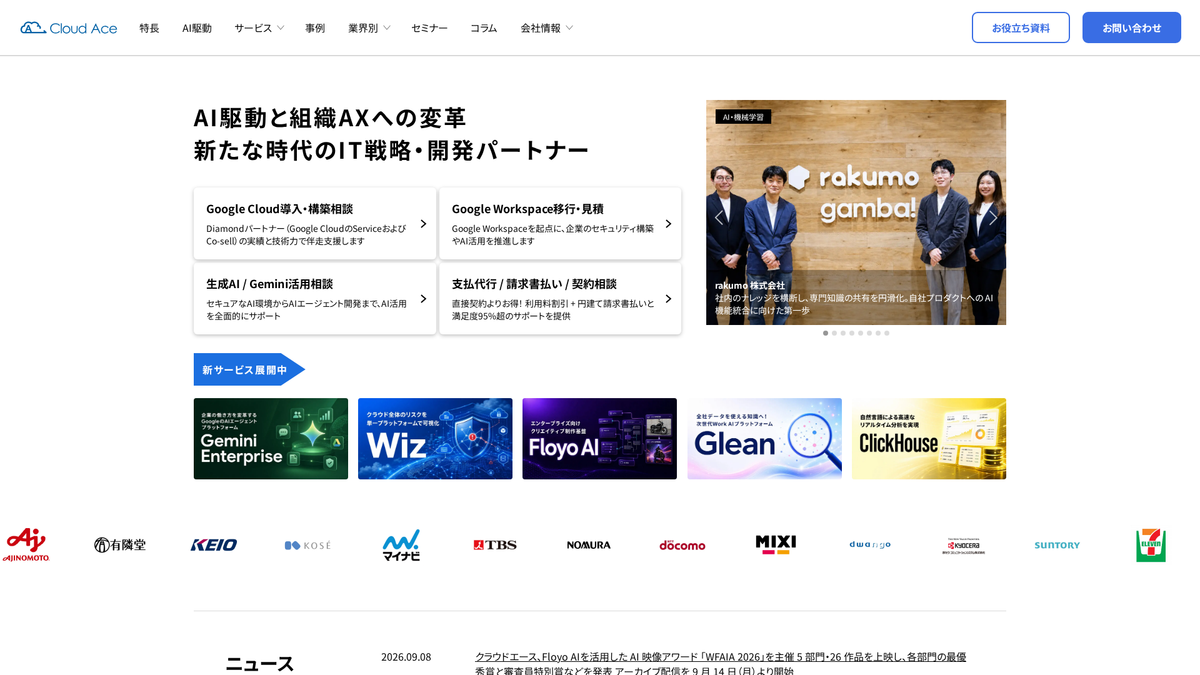Open the Floyo AI banner
The width and height of the screenshot is (1200, 675).
pyautogui.click(x=599, y=439)
